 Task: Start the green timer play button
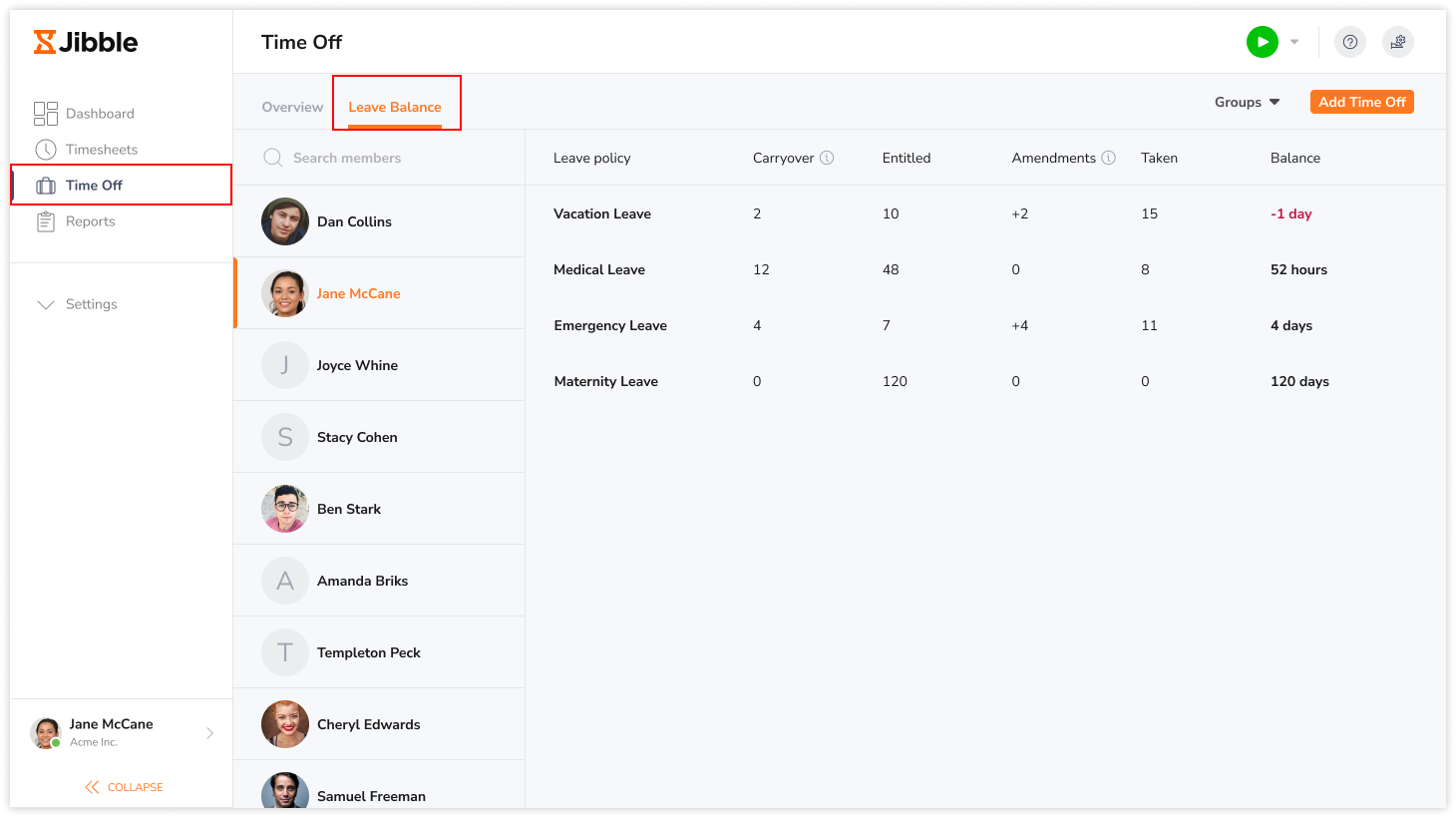[x=1262, y=41]
